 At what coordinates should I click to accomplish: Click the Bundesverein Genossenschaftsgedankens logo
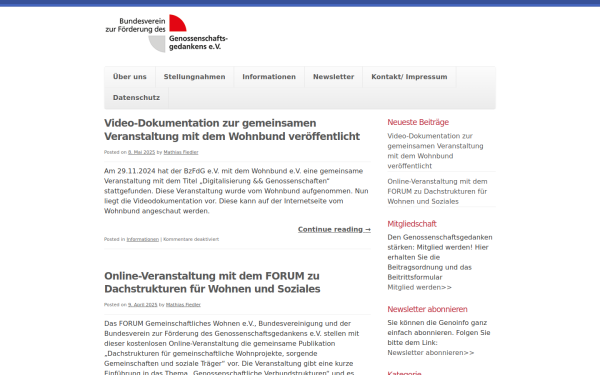[166, 33]
